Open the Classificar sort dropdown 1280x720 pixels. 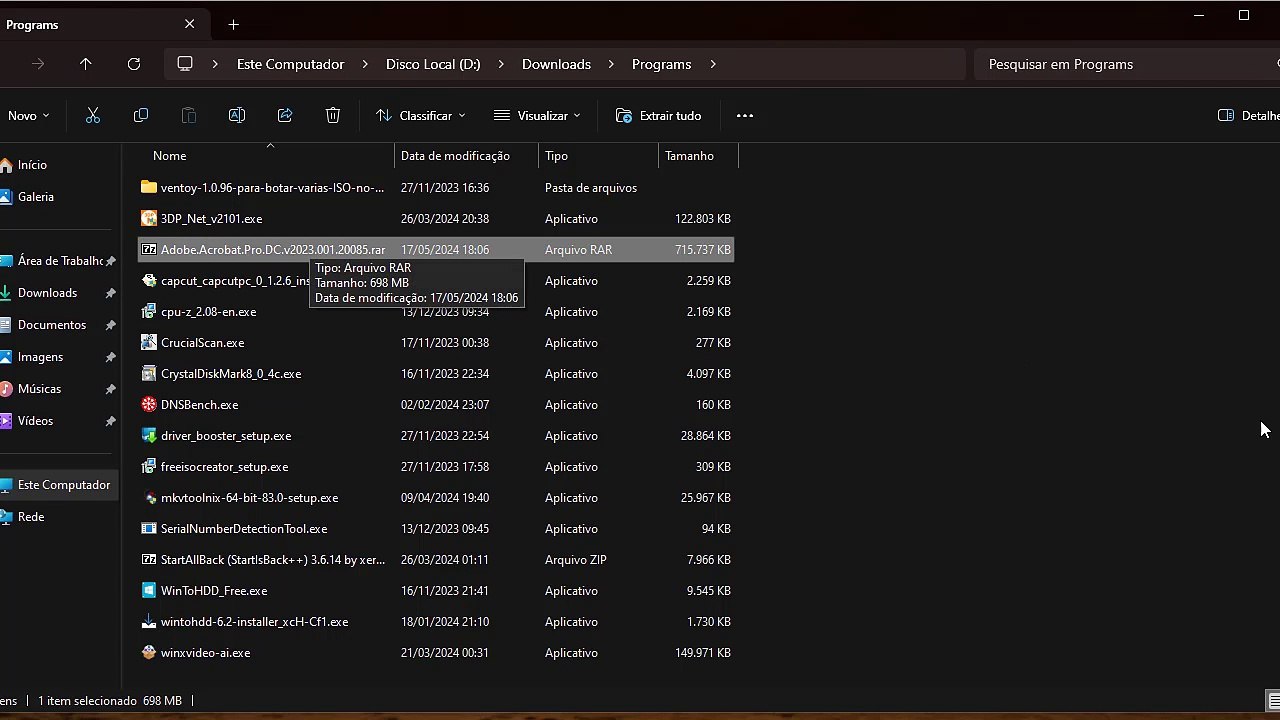pos(421,116)
